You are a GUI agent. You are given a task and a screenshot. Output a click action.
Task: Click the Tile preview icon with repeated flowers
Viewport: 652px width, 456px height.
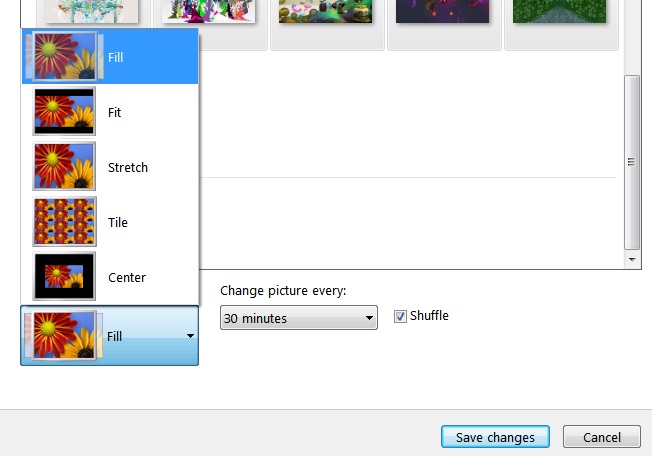click(64, 222)
